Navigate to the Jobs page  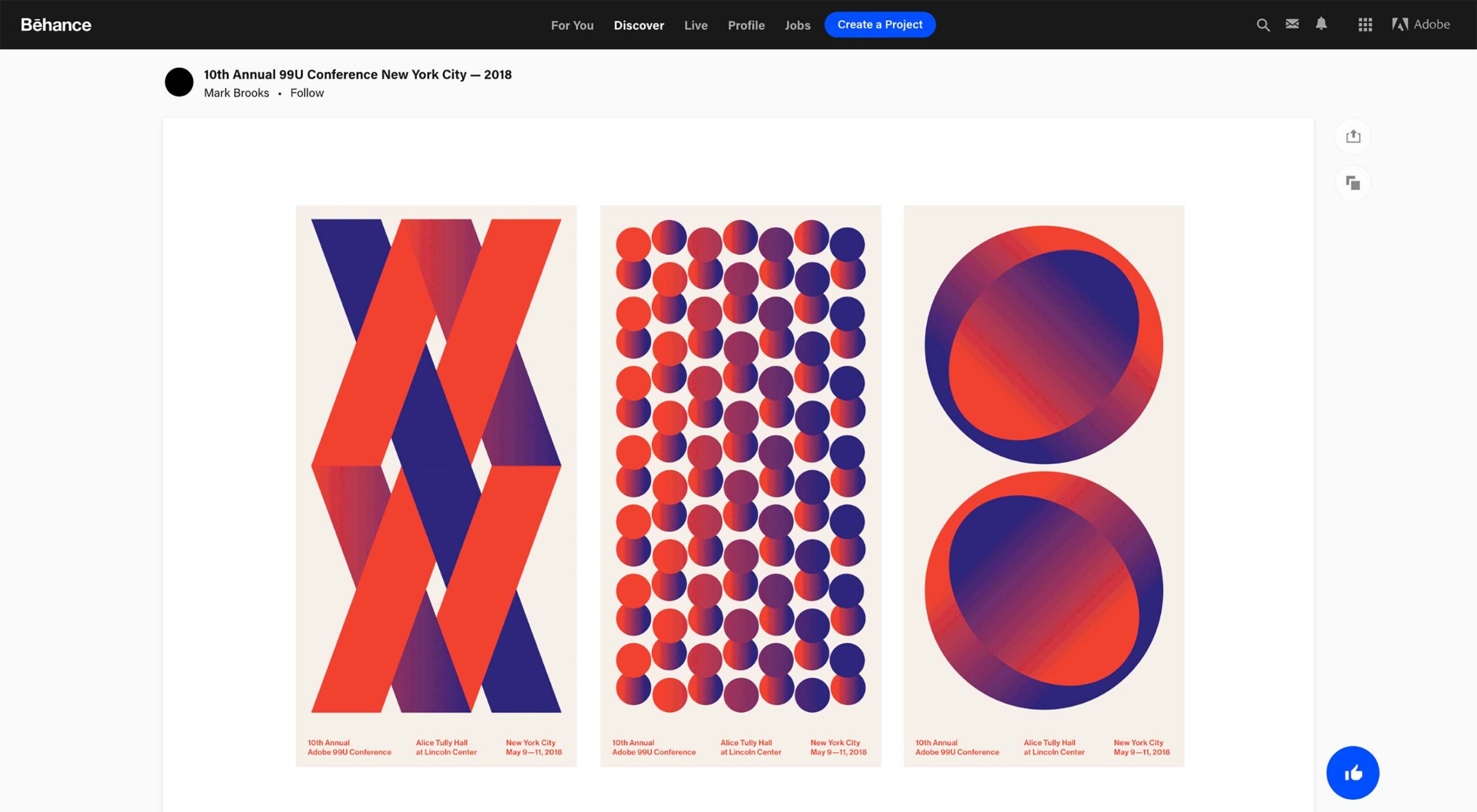tap(797, 25)
